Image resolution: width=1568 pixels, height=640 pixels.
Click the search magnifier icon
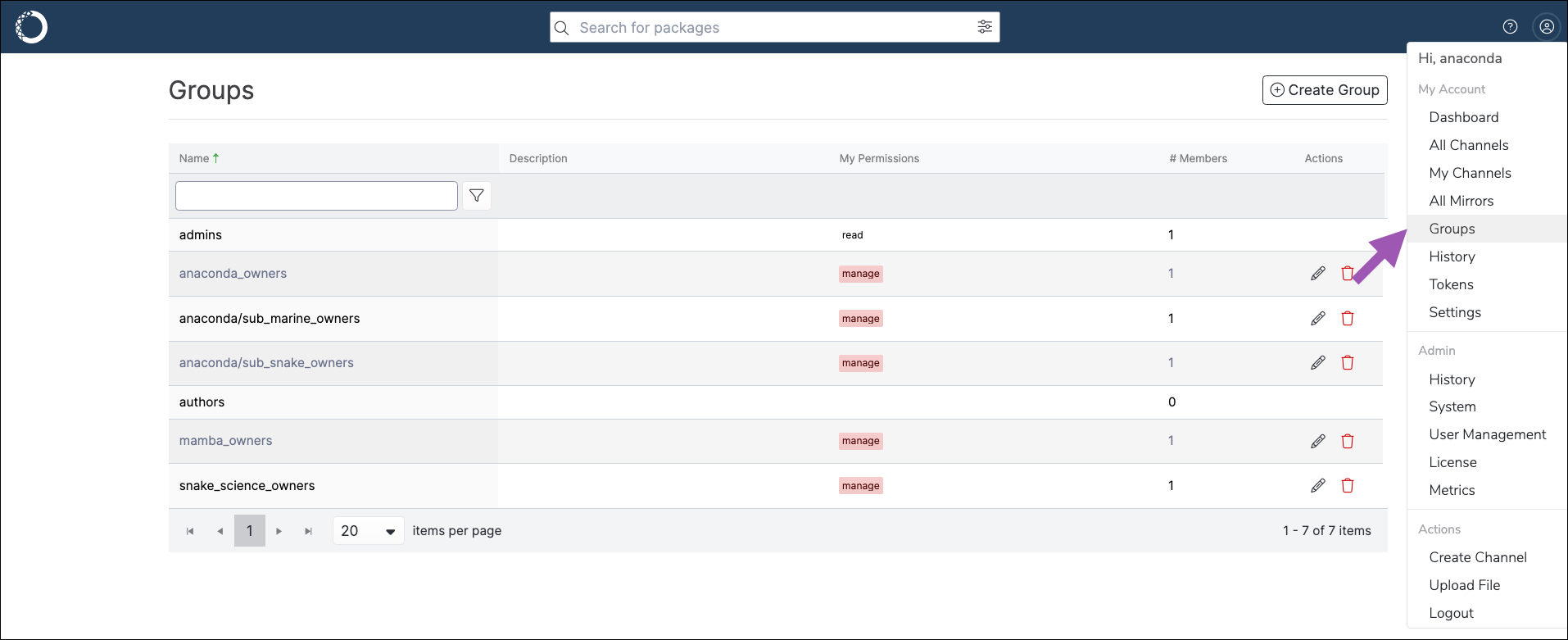coord(562,28)
